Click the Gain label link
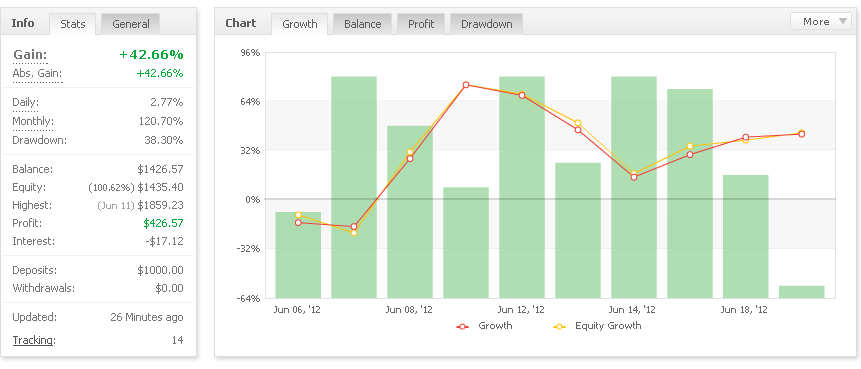The image size is (861, 369). click(x=30, y=55)
